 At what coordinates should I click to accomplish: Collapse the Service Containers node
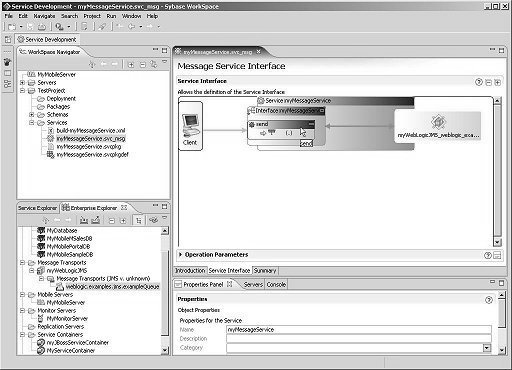point(22,335)
